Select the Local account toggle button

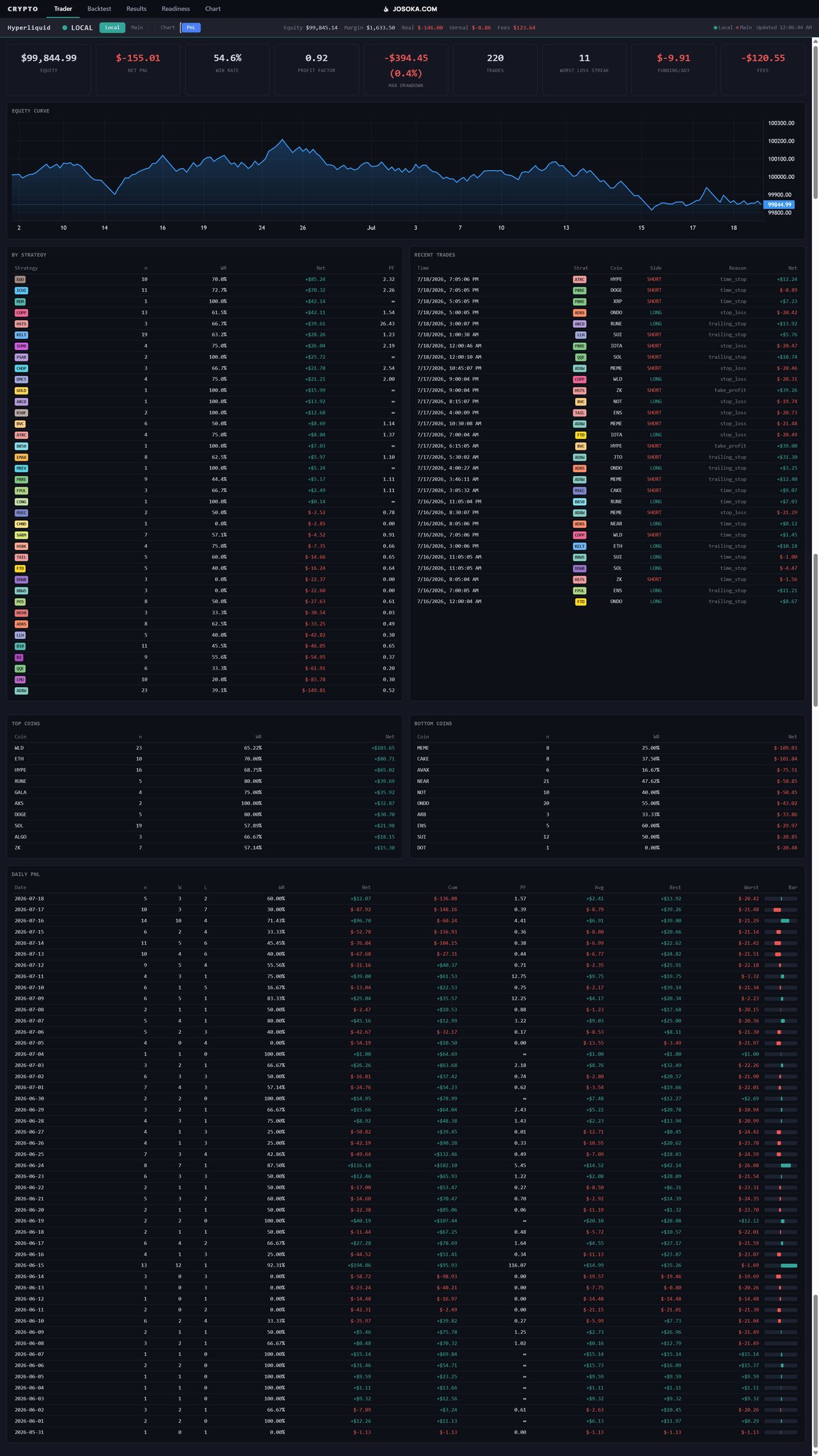pos(112,28)
